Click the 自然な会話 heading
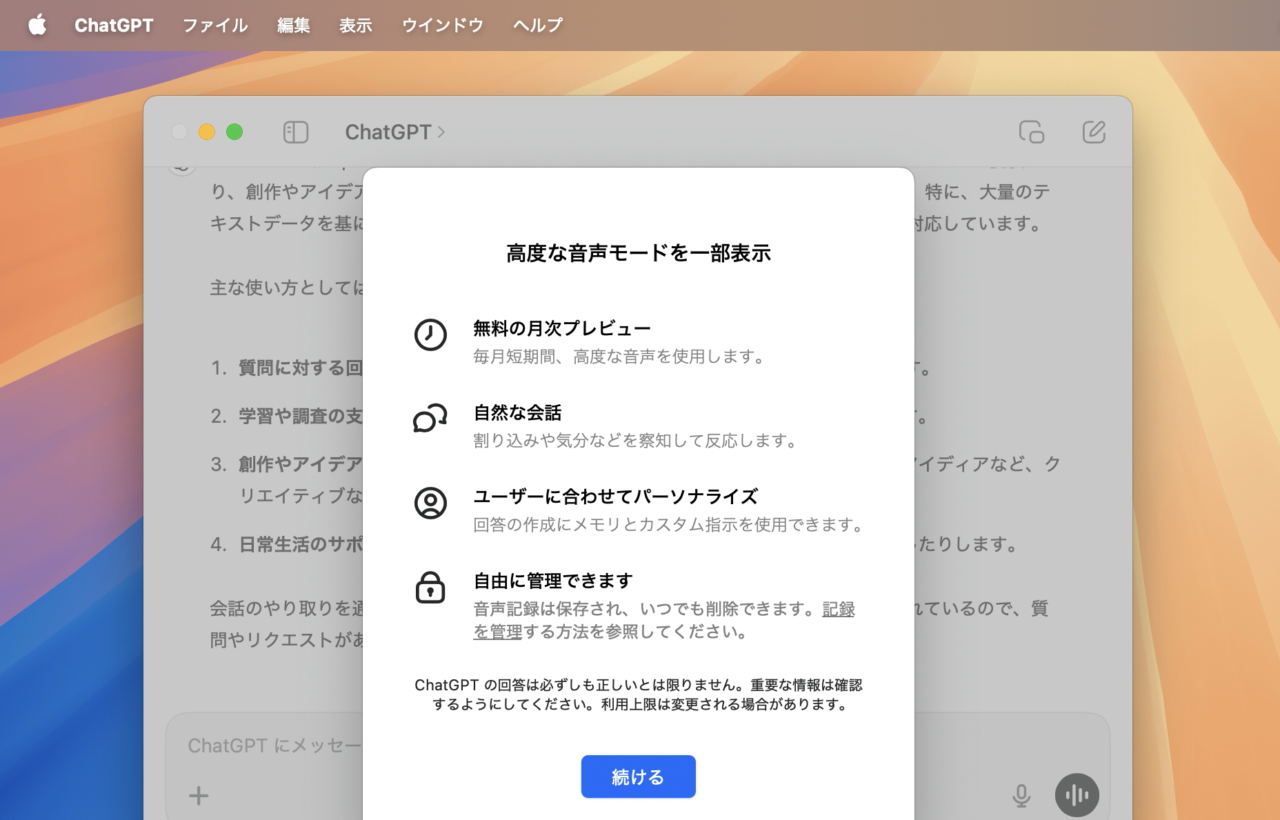Viewport: 1280px width, 820px height. click(x=517, y=412)
